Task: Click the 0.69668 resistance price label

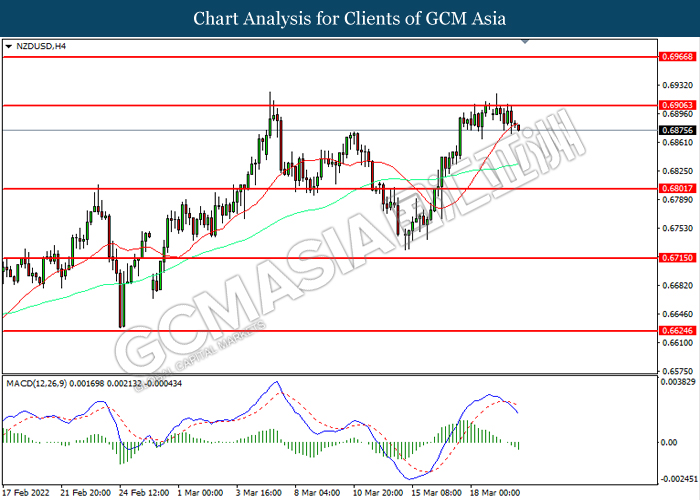Action: click(677, 57)
